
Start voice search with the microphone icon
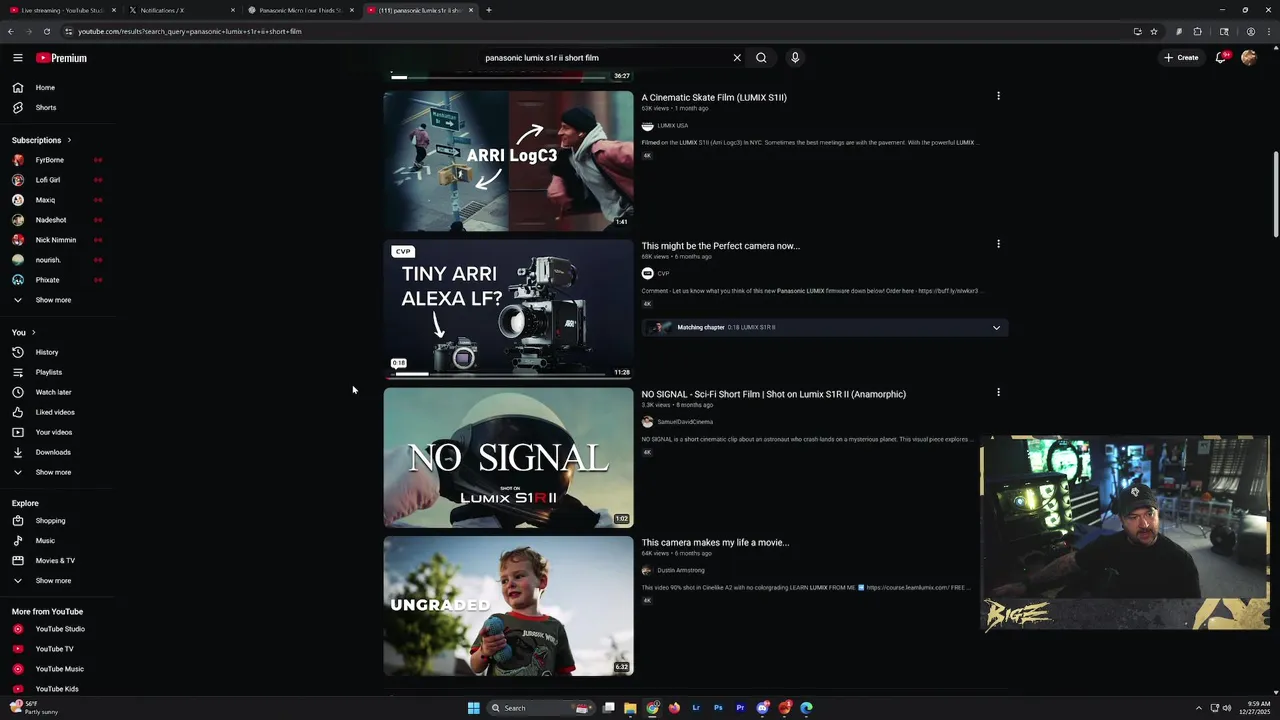[795, 58]
